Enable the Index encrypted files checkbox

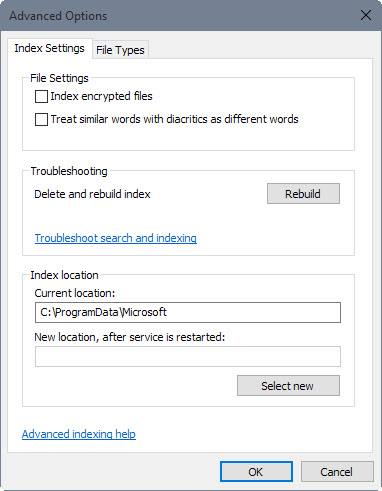coord(41,97)
